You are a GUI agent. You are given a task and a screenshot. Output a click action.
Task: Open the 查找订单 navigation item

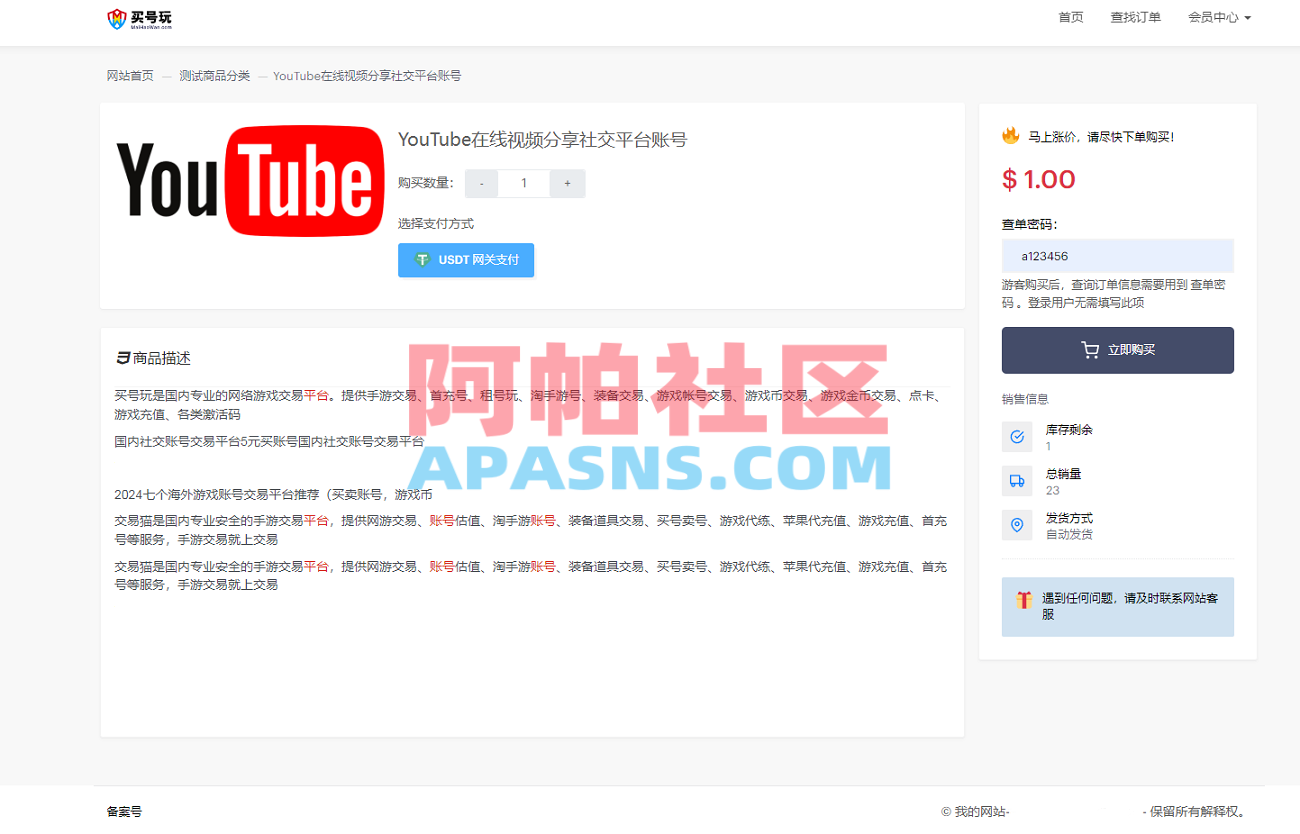[1135, 17]
